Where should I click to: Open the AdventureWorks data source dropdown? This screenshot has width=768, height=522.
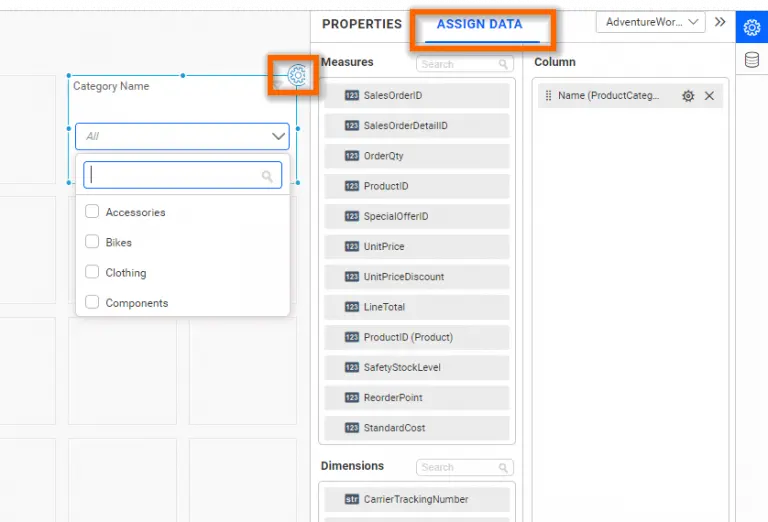tap(650, 22)
